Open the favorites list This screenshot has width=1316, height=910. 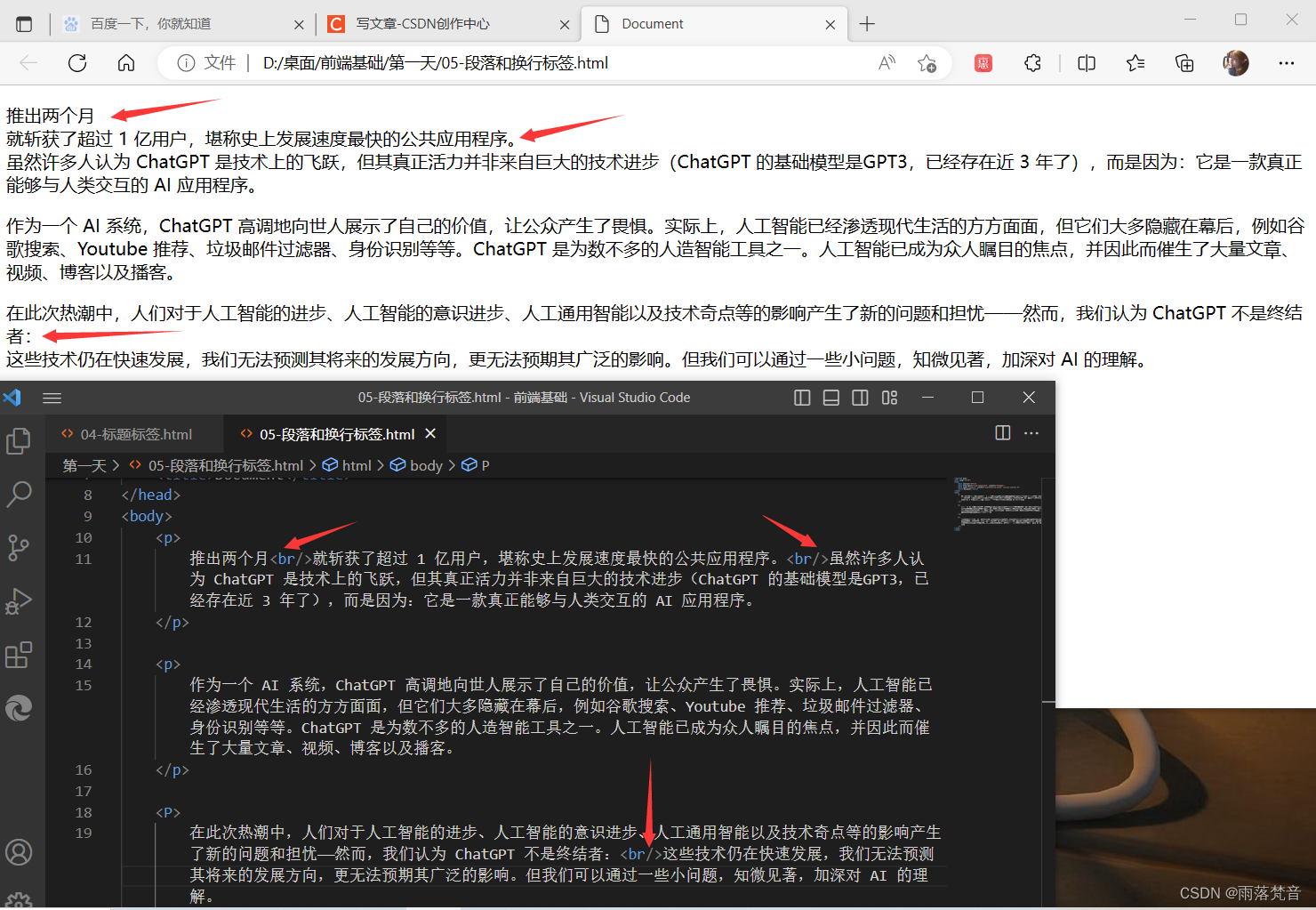coord(1135,63)
